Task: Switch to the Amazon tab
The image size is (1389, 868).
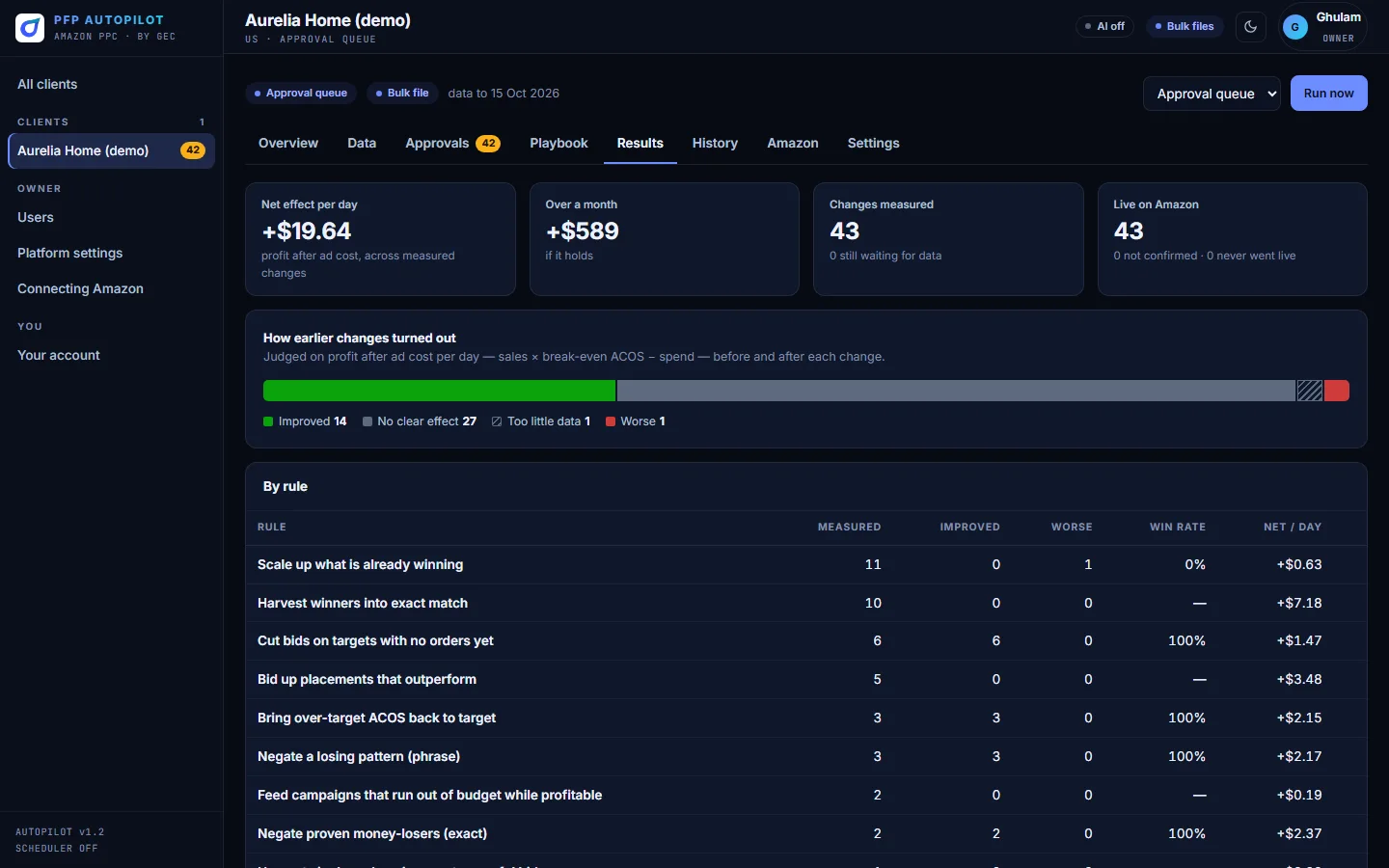Action: pyautogui.click(x=793, y=143)
